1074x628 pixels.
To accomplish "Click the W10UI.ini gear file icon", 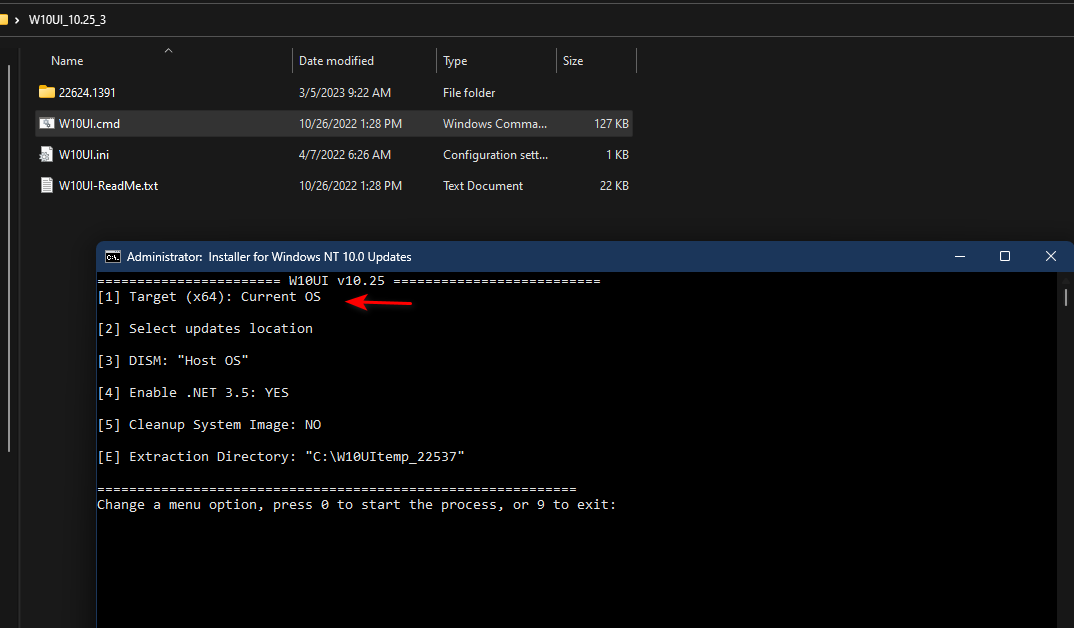I will 46,154.
